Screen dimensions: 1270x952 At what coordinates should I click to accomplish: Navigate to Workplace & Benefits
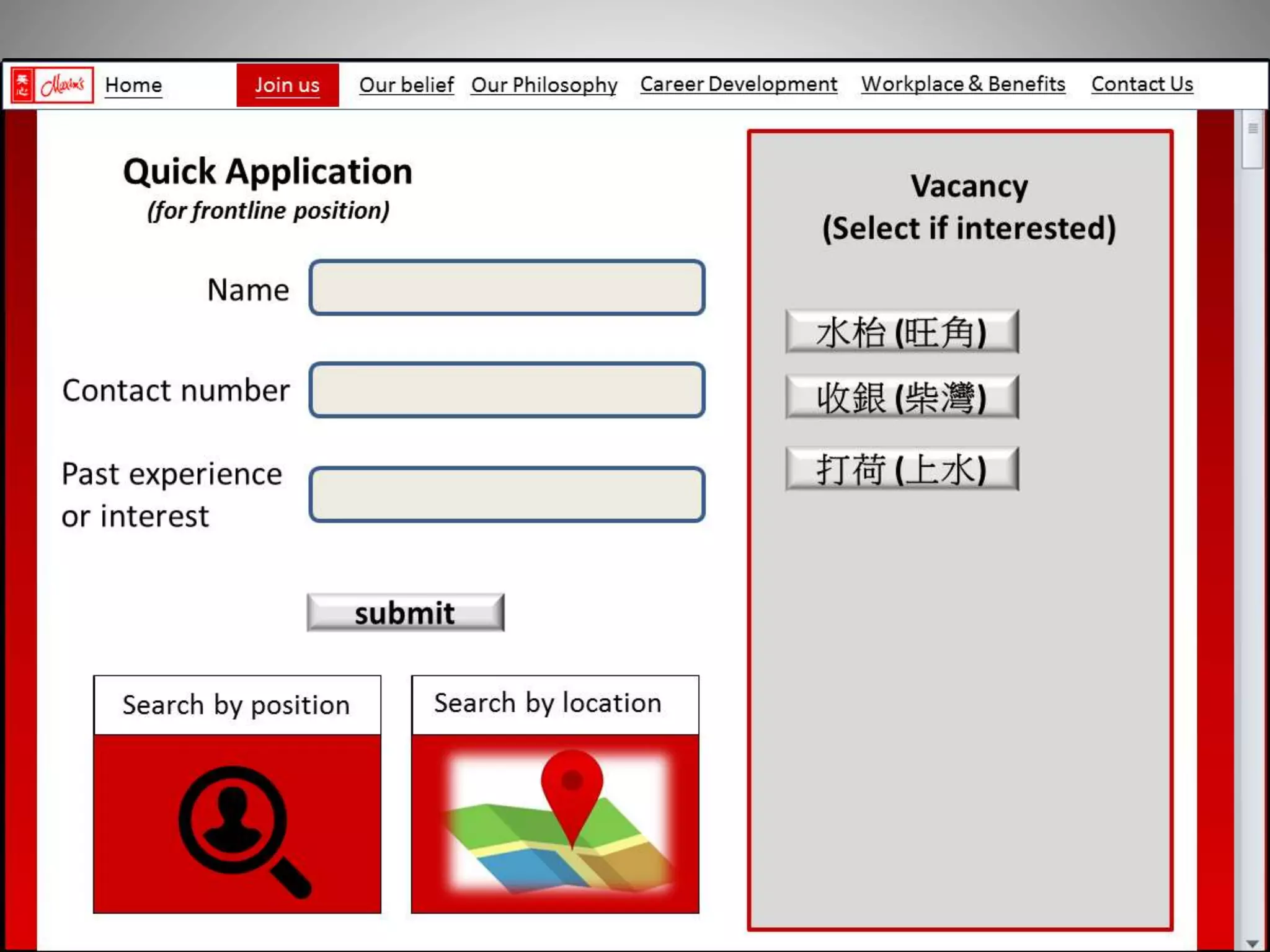pos(962,84)
